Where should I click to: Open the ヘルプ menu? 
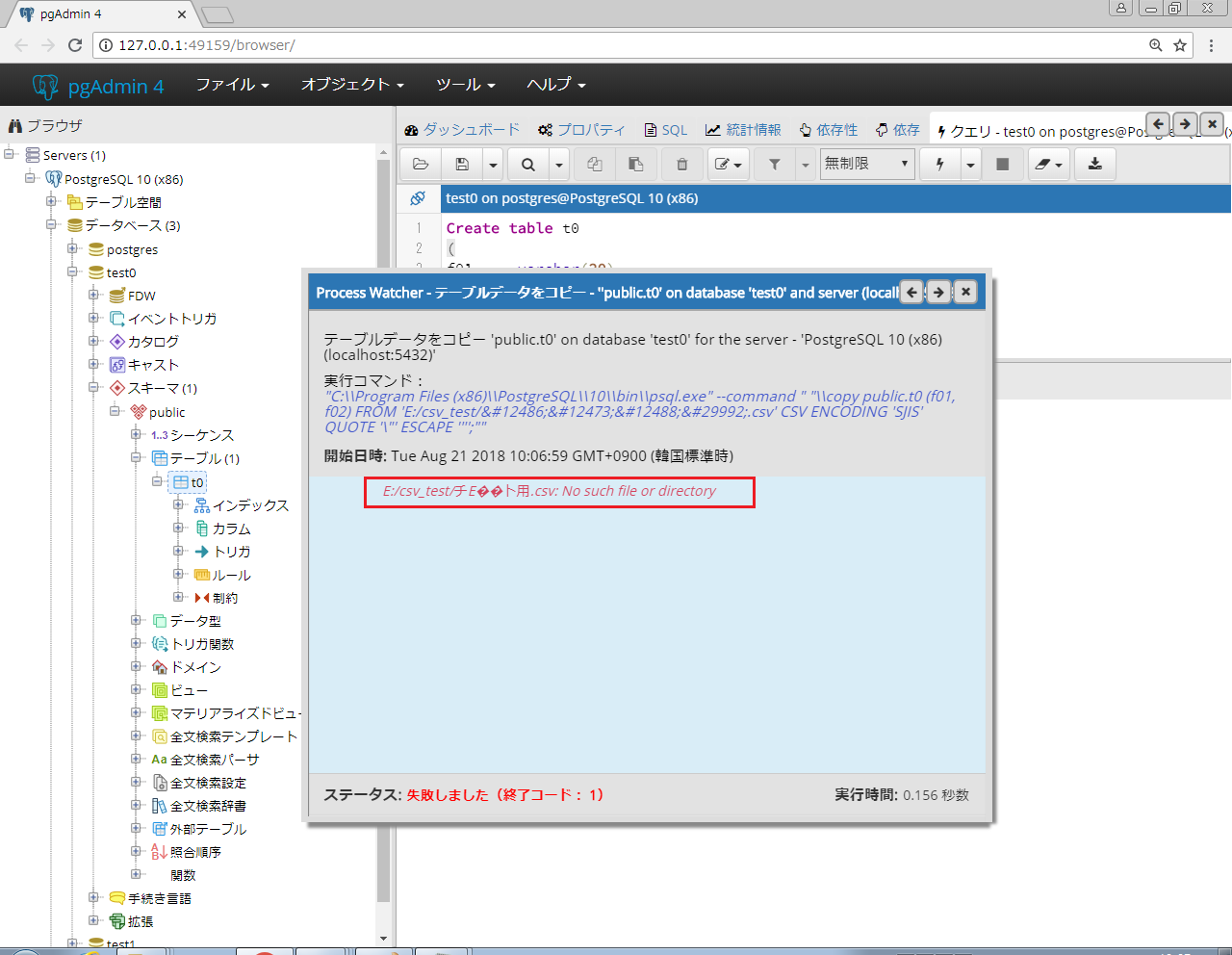coord(556,85)
